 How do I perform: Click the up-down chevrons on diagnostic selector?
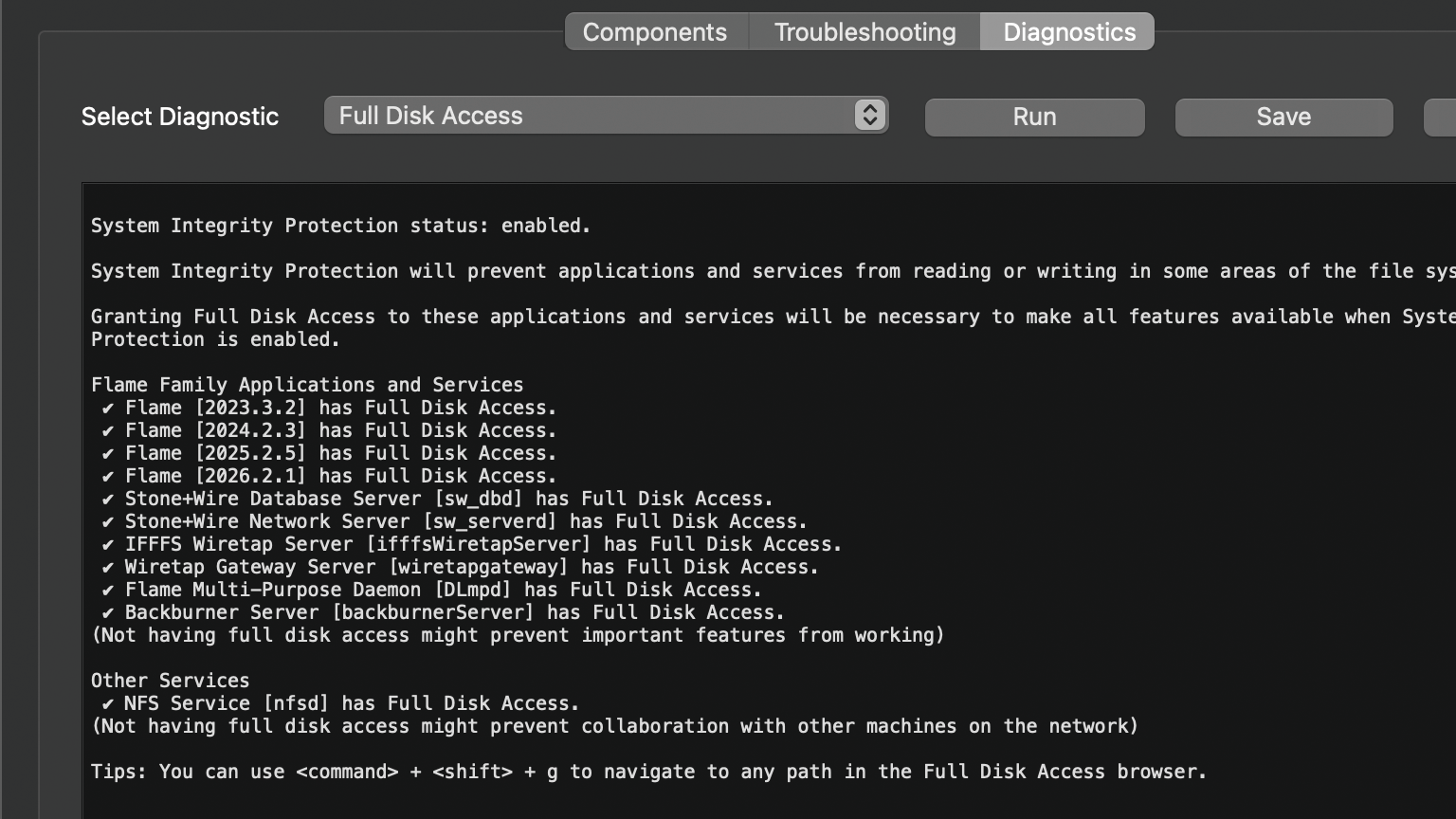pyautogui.click(x=869, y=116)
